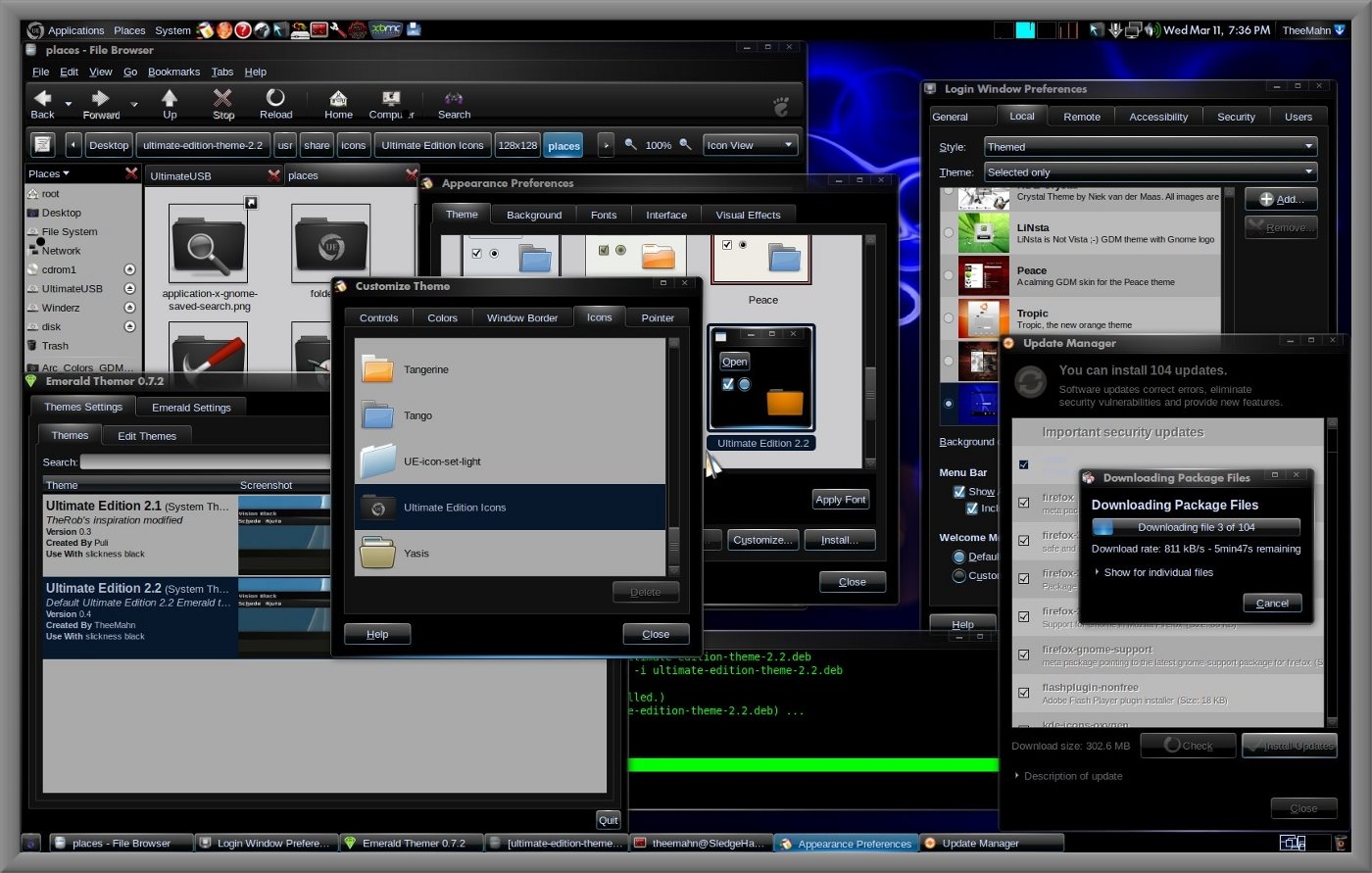Select the Ultimate Edition 2.2 theme thumbnail
Viewport: 1372px width, 873px height.
click(x=760, y=378)
